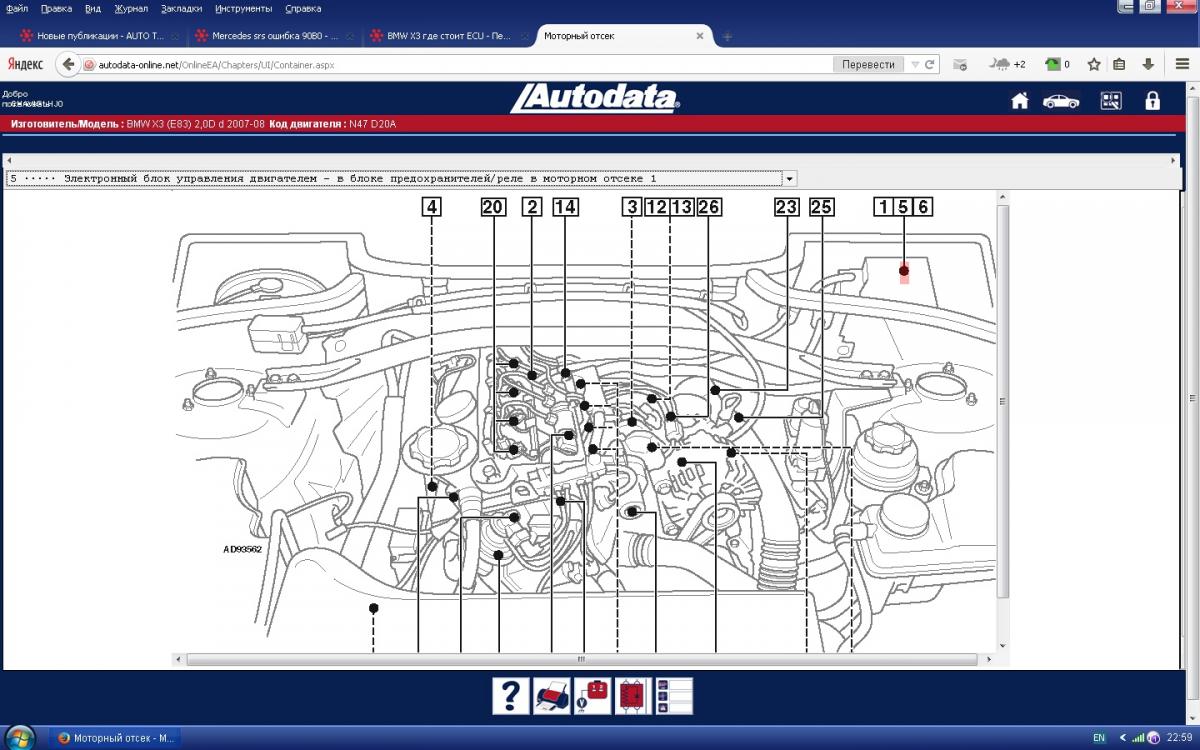The image size is (1200, 750).
Task: Click component label 12 on diagram
Action: pos(656,207)
